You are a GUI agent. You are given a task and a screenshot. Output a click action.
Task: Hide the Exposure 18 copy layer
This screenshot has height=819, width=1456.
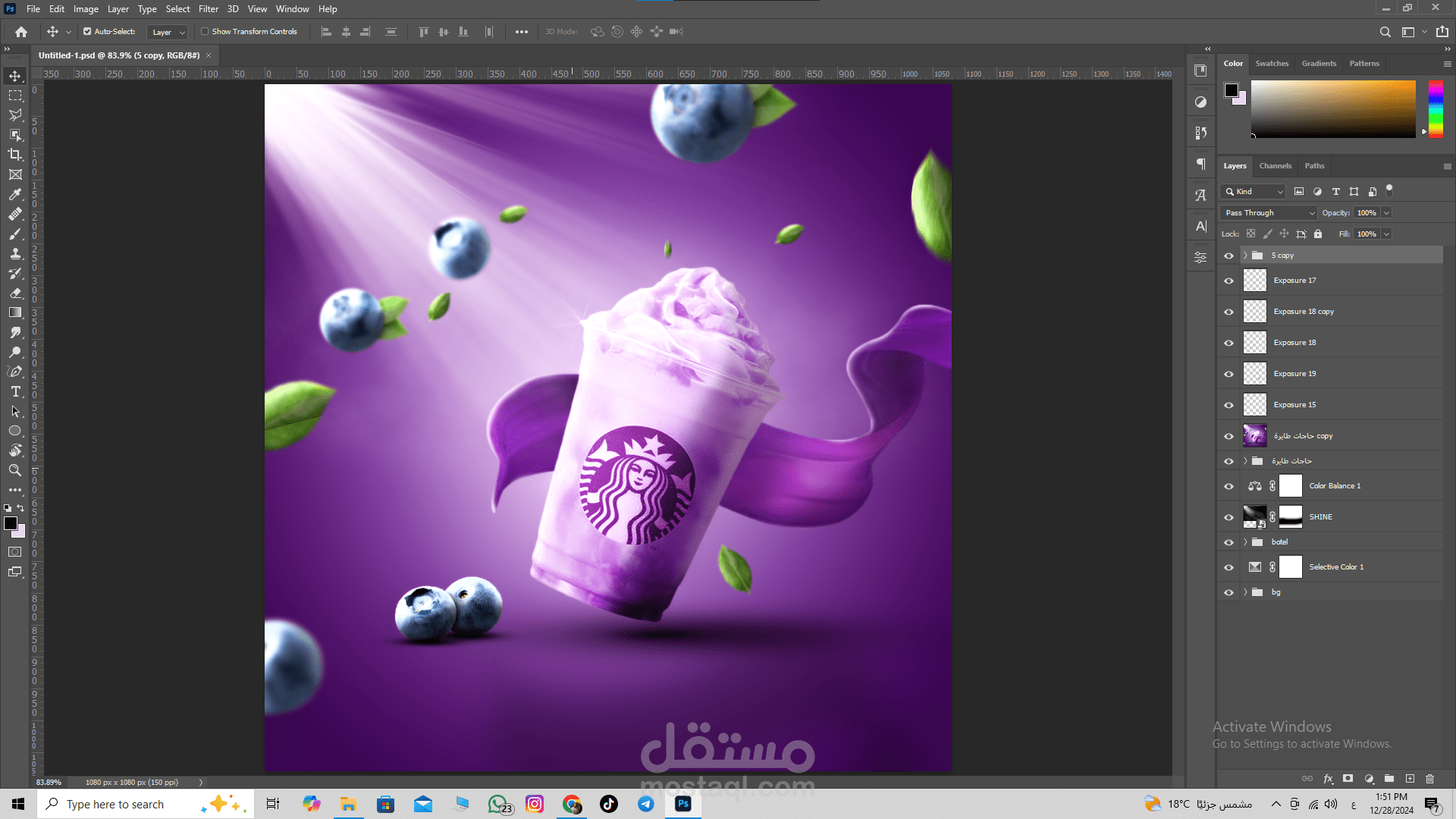click(x=1228, y=312)
